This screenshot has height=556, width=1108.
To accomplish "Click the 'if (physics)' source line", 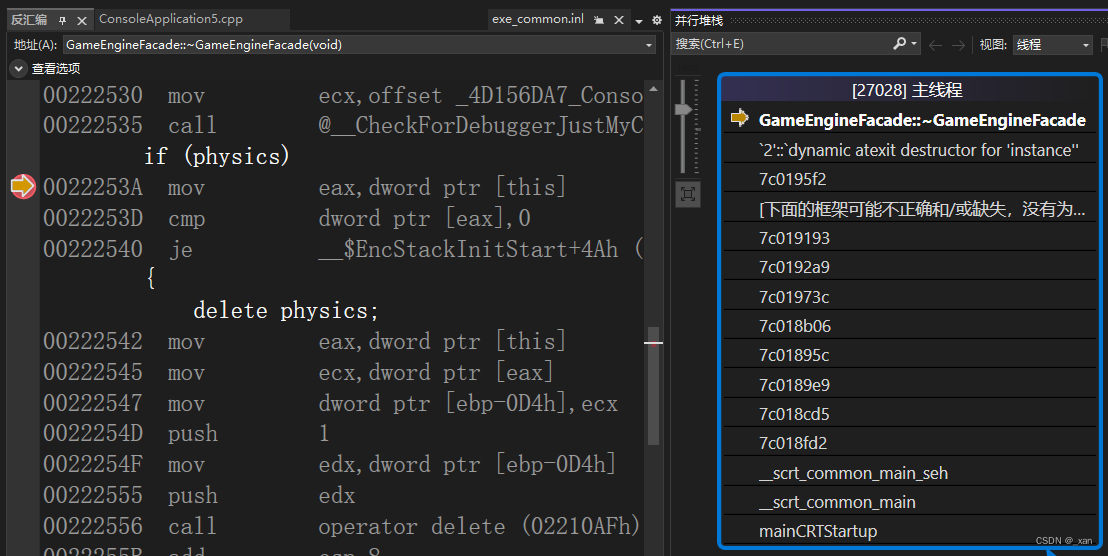I will point(217,156).
